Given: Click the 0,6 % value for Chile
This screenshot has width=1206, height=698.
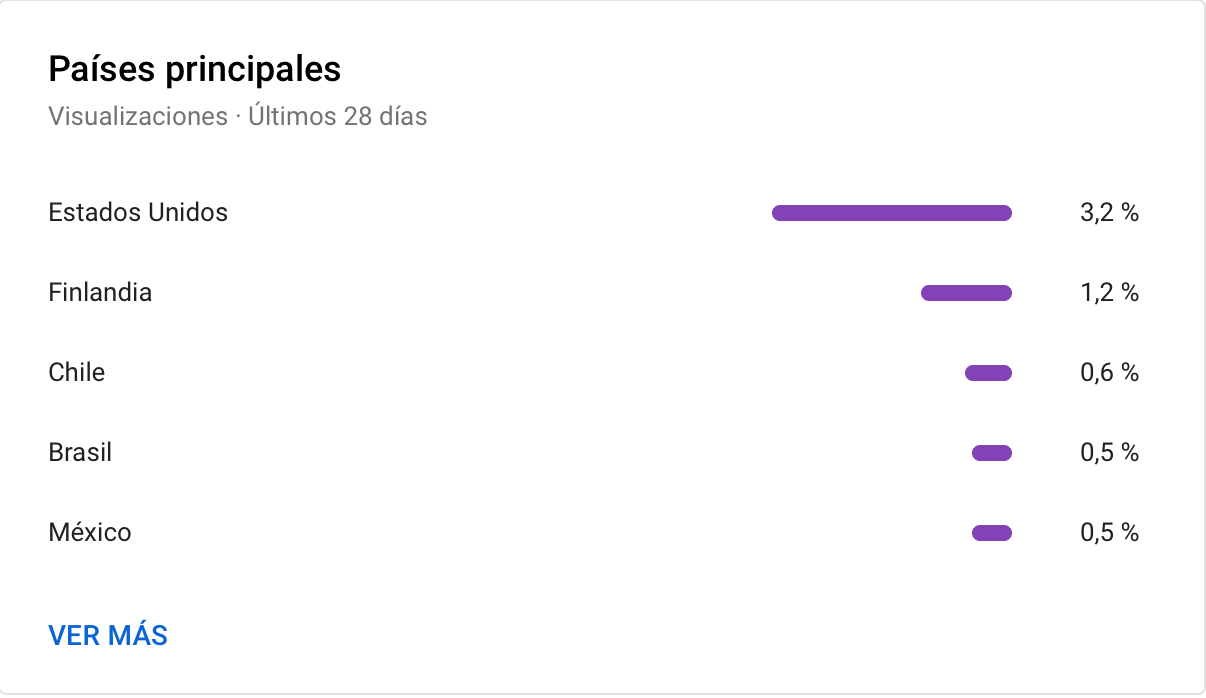Looking at the screenshot, I should click(1109, 373).
